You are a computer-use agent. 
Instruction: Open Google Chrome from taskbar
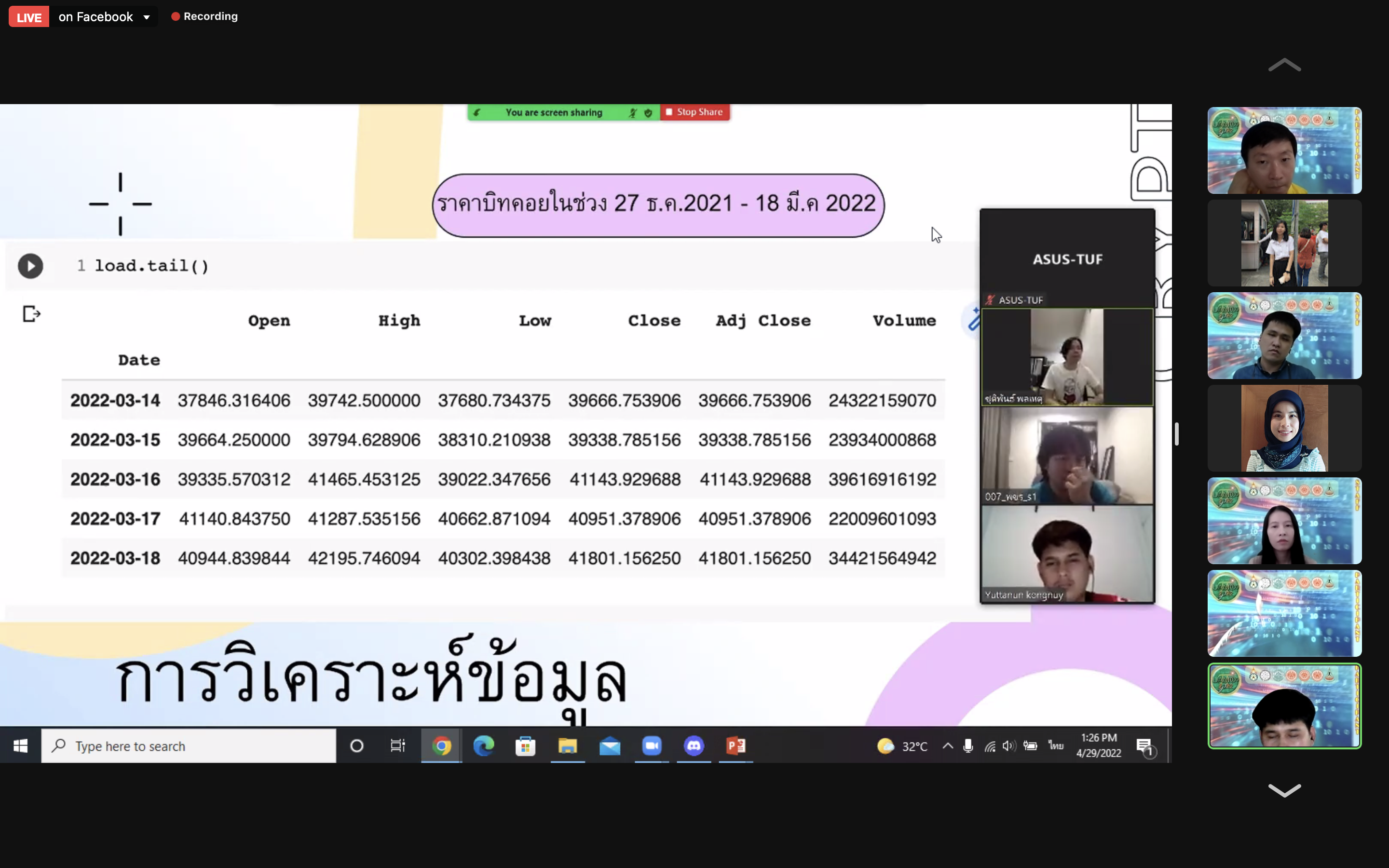[x=441, y=746]
